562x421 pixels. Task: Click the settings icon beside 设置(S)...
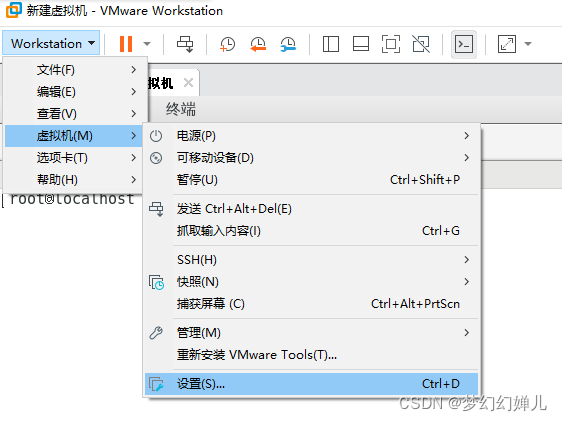[x=156, y=384]
